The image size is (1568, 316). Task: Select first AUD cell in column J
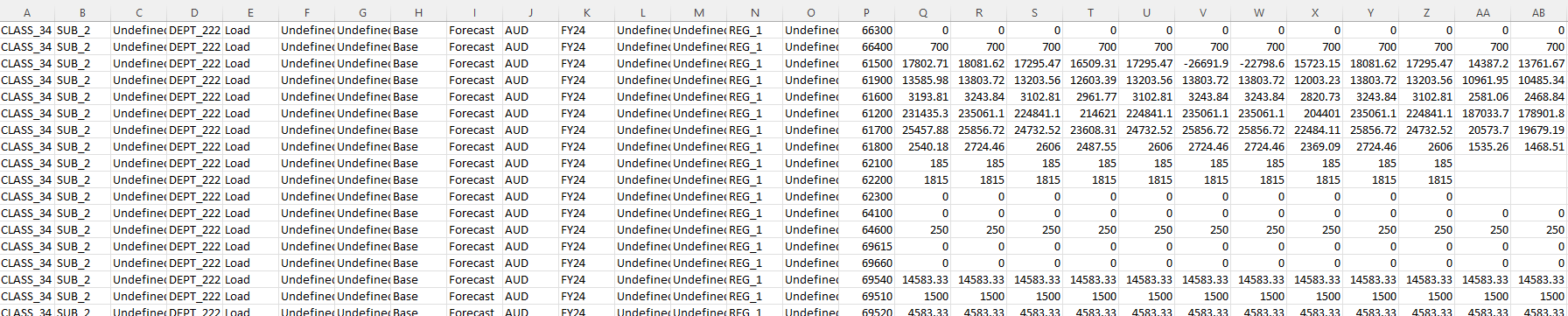(x=531, y=30)
